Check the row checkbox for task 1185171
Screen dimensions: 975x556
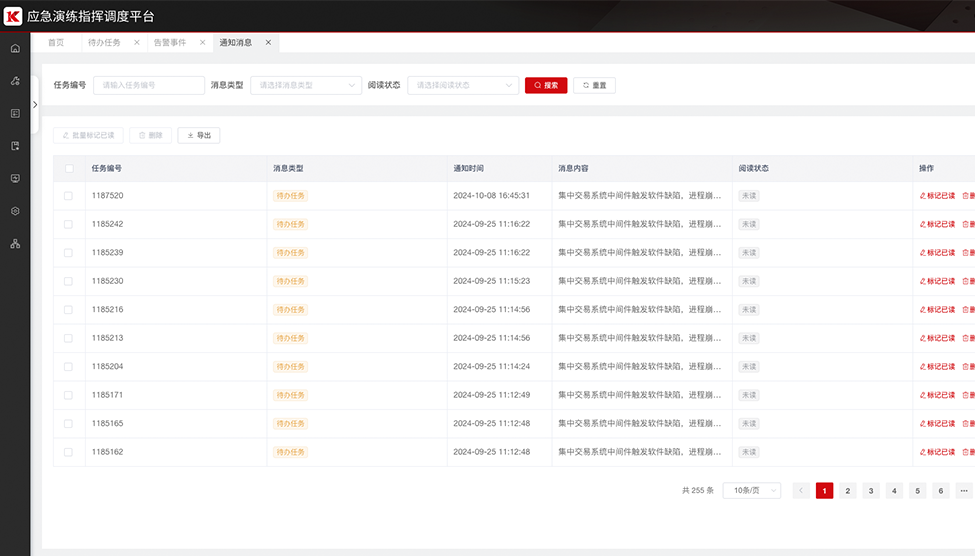[x=68, y=396]
